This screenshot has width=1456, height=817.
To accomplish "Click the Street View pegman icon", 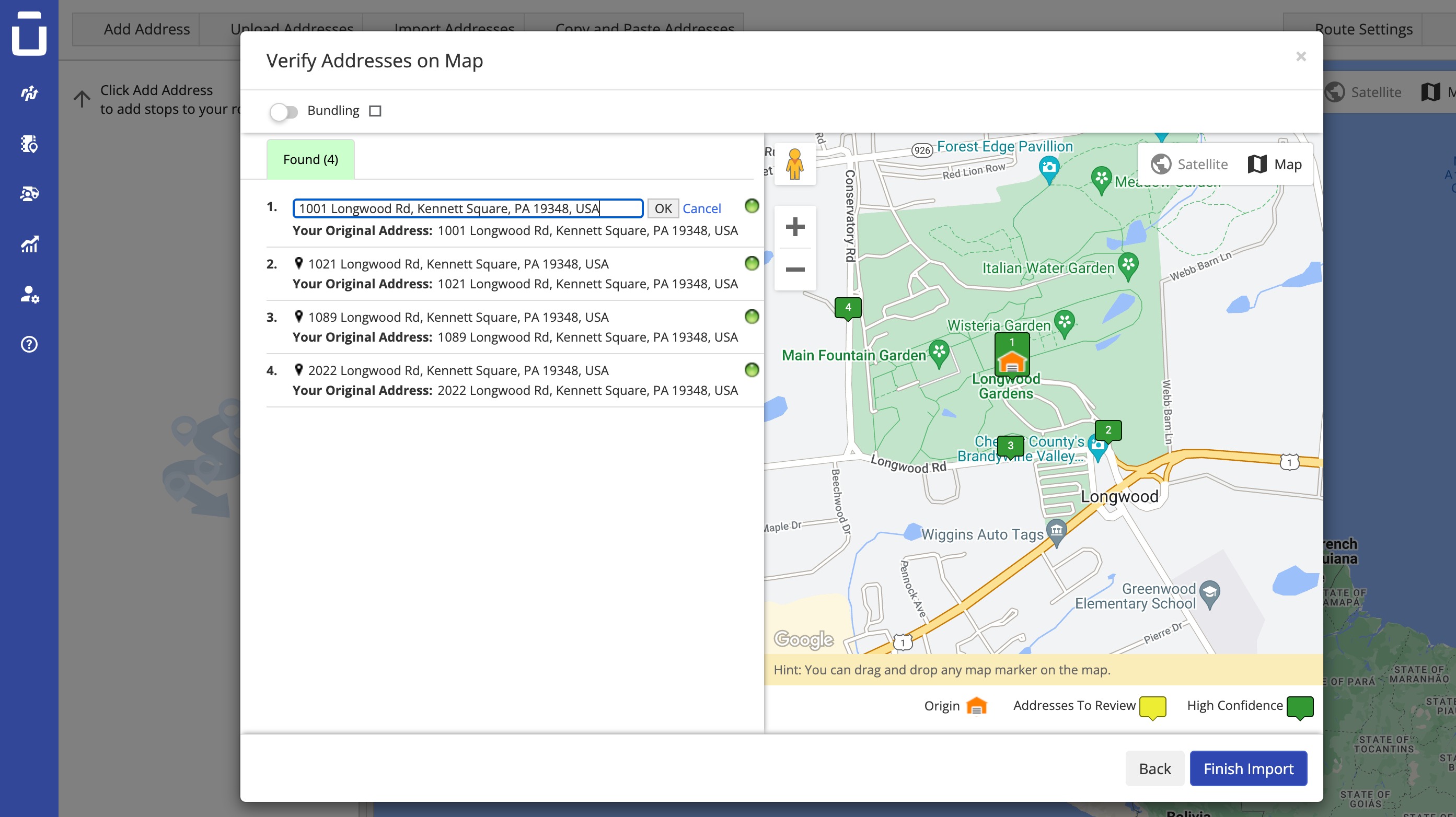I will (795, 165).
